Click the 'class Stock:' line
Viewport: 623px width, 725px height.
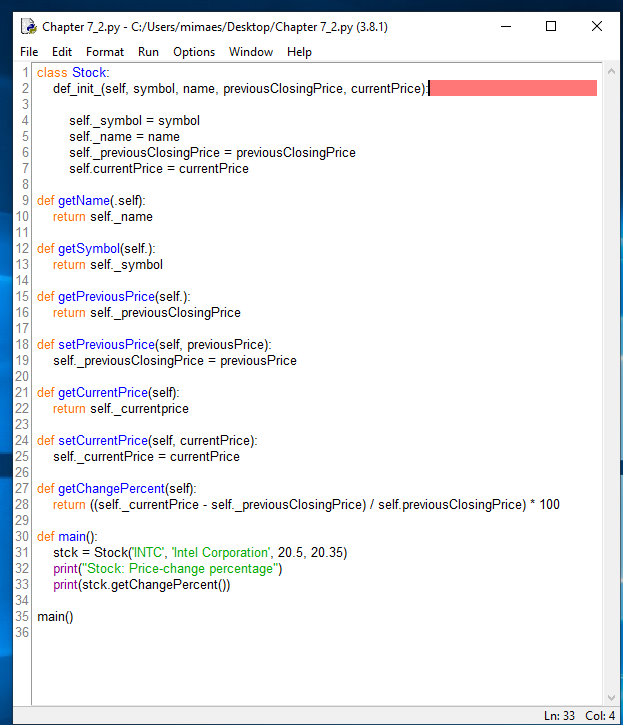tap(73, 73)
